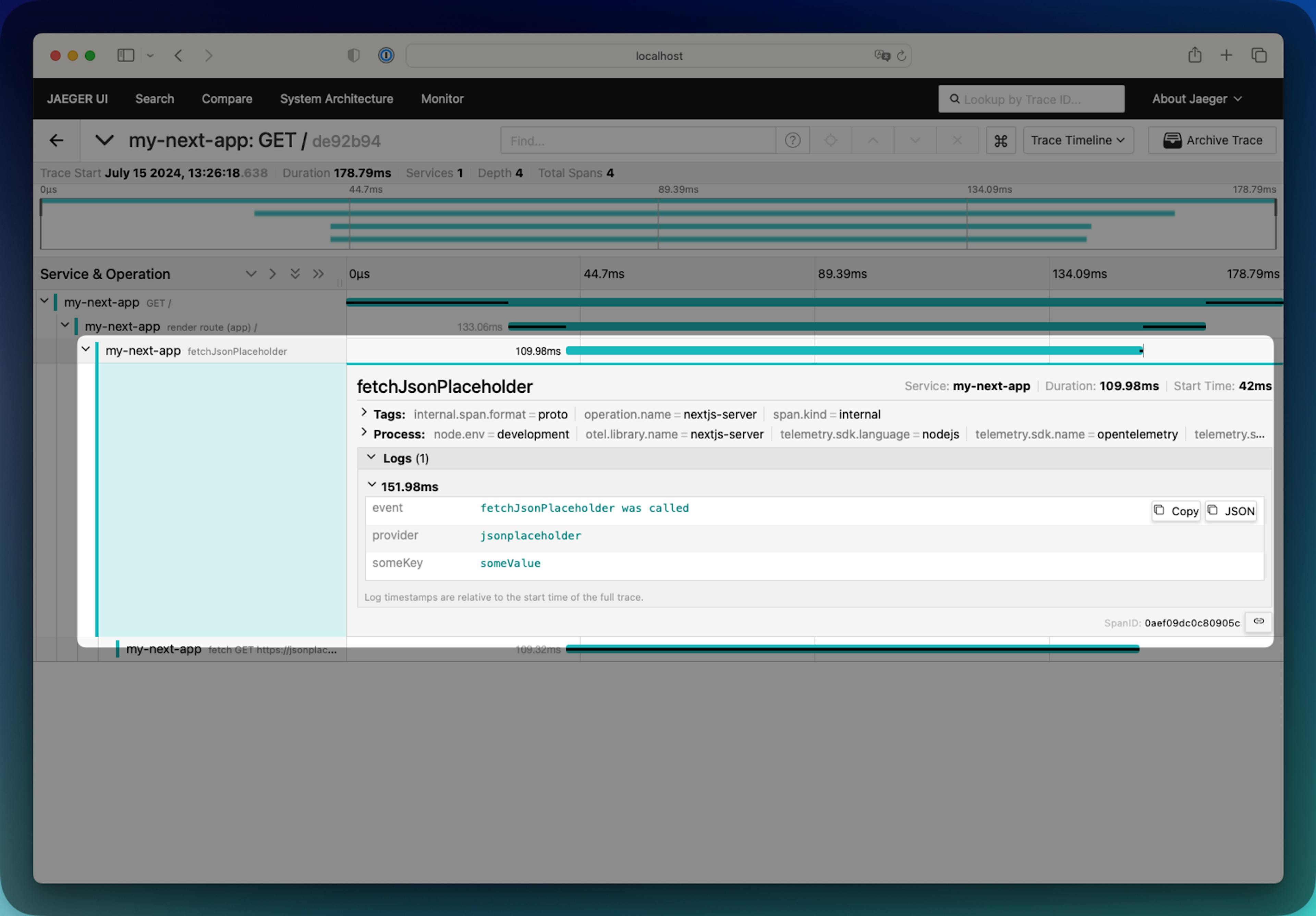
Task: Copy the deep link to span 0aef09dc0c80905c
Action: (1258, 622)
